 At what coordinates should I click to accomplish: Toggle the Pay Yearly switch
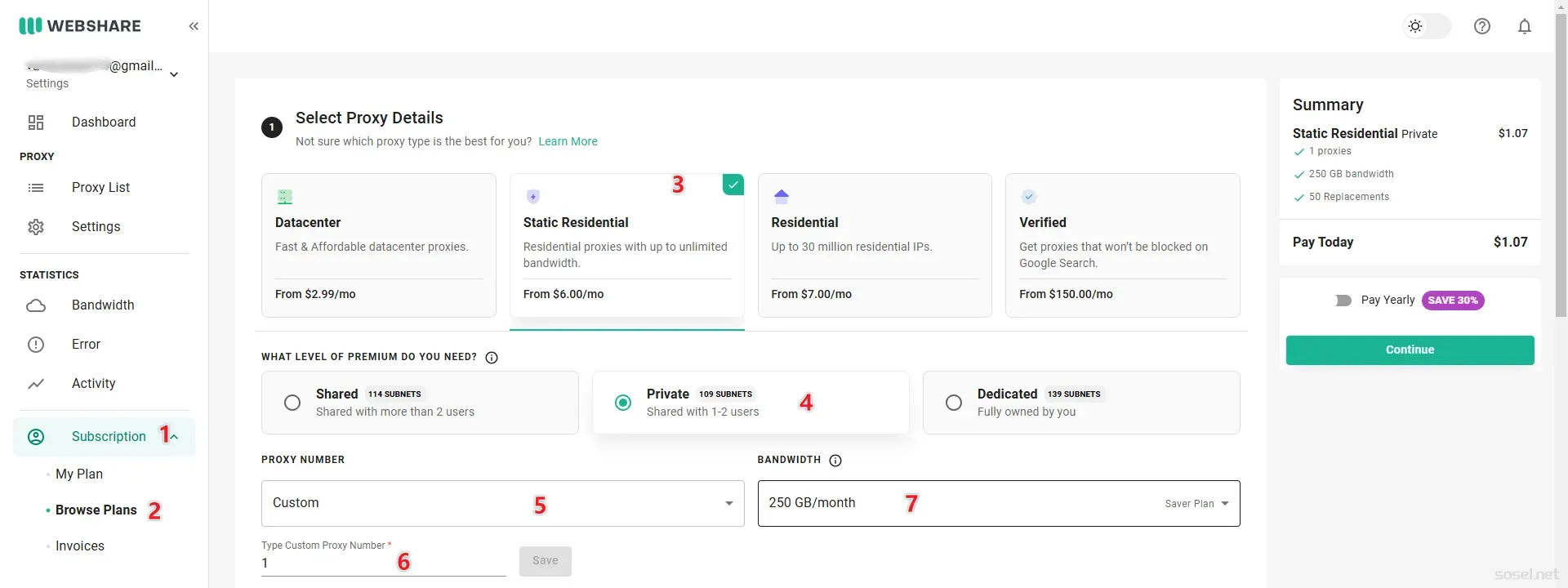coord(1343,301)
